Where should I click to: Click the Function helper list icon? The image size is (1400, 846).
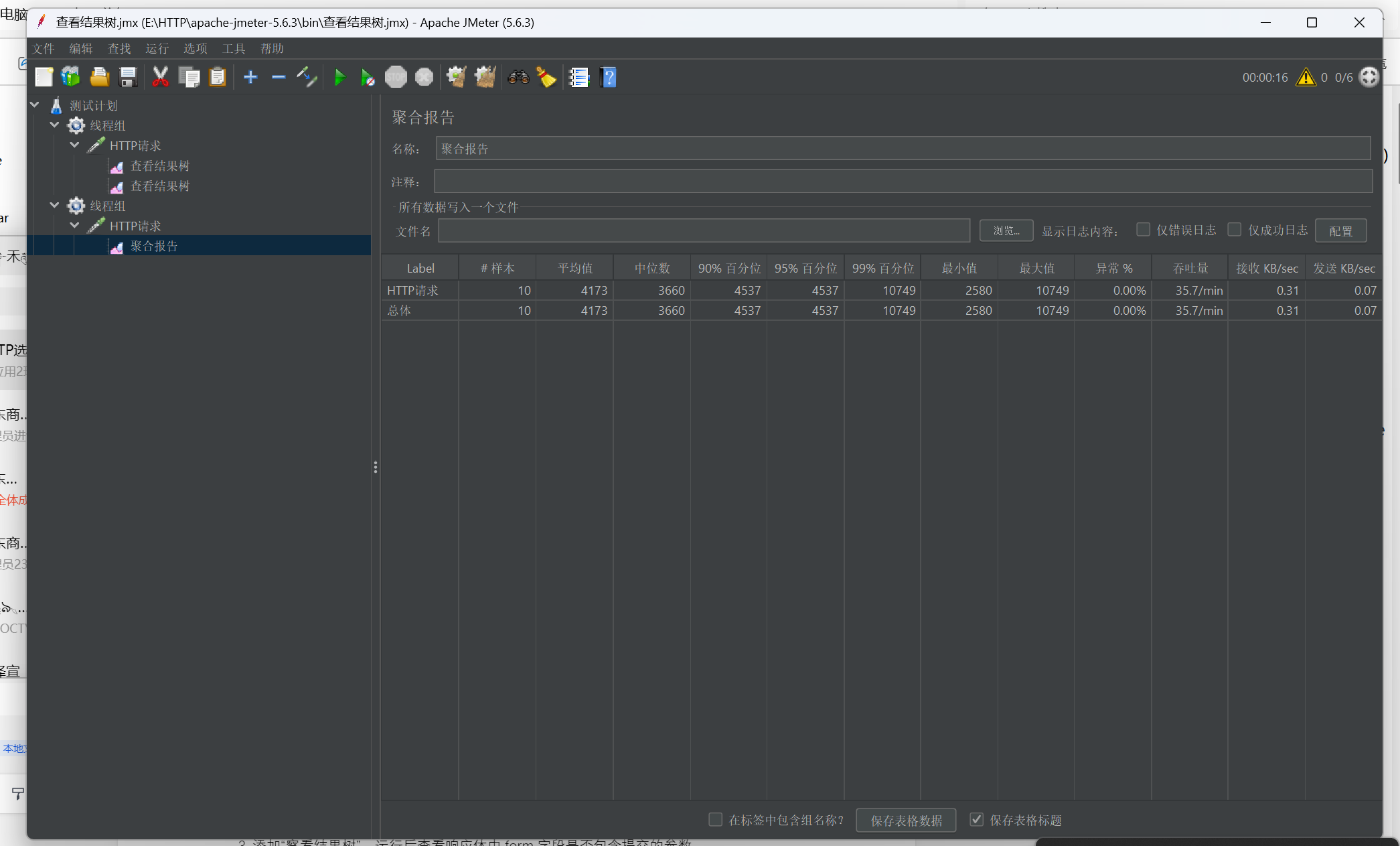pos(578,78)
